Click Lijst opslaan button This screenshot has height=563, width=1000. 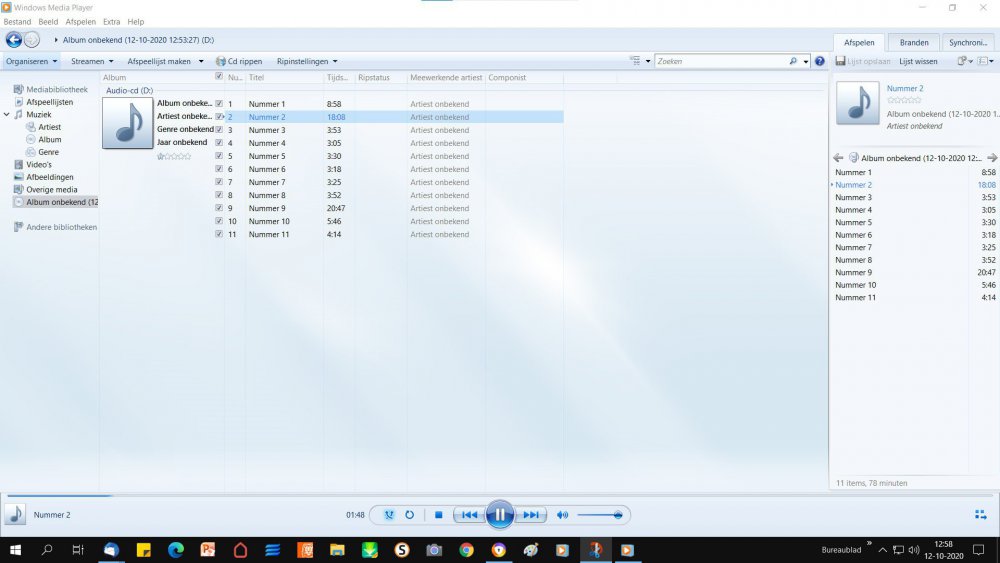[863, 61]
